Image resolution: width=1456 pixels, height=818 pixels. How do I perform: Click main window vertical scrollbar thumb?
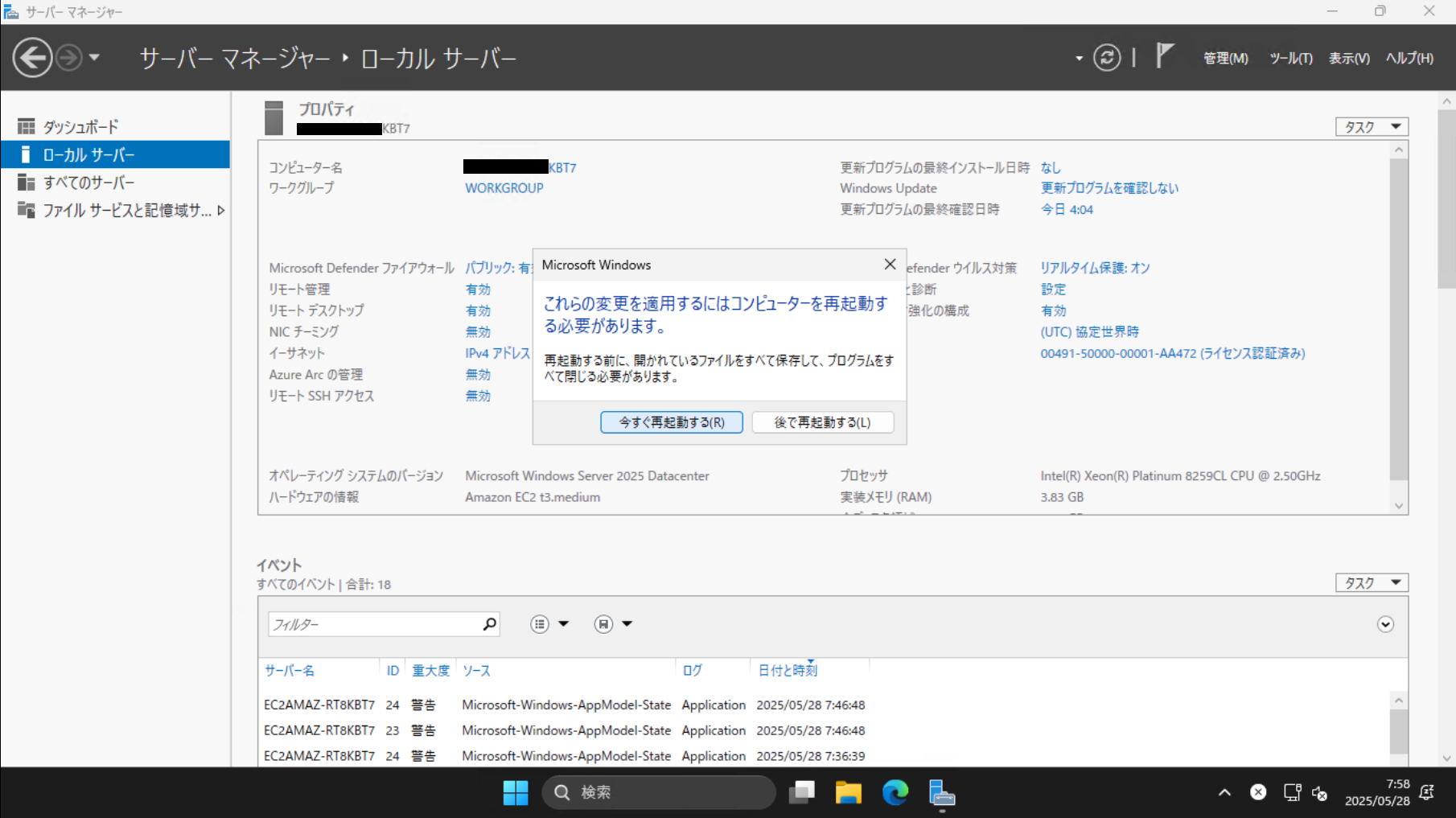1446,199
